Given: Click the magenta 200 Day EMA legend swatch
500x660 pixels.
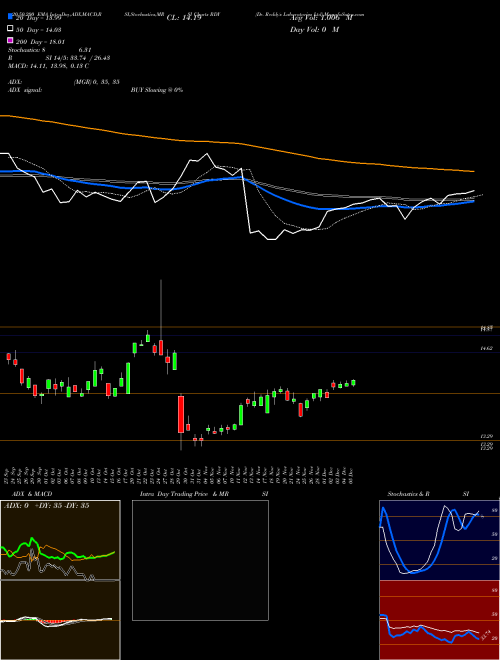Looking at the screenshot, I should 11,40.
